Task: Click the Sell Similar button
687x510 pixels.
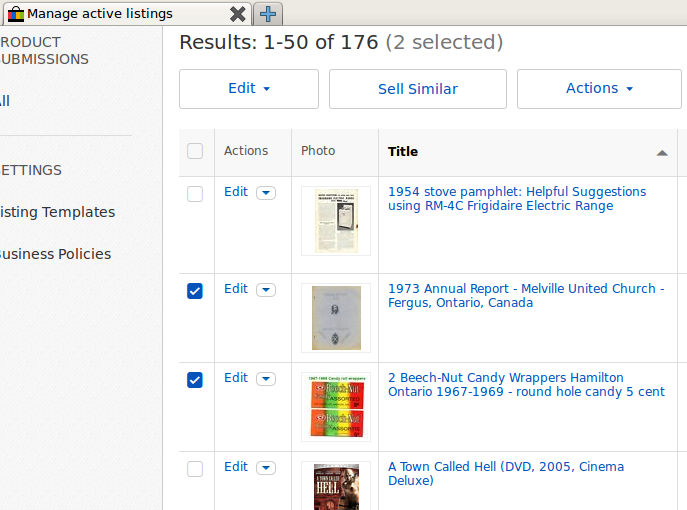Action: (418, 89)
